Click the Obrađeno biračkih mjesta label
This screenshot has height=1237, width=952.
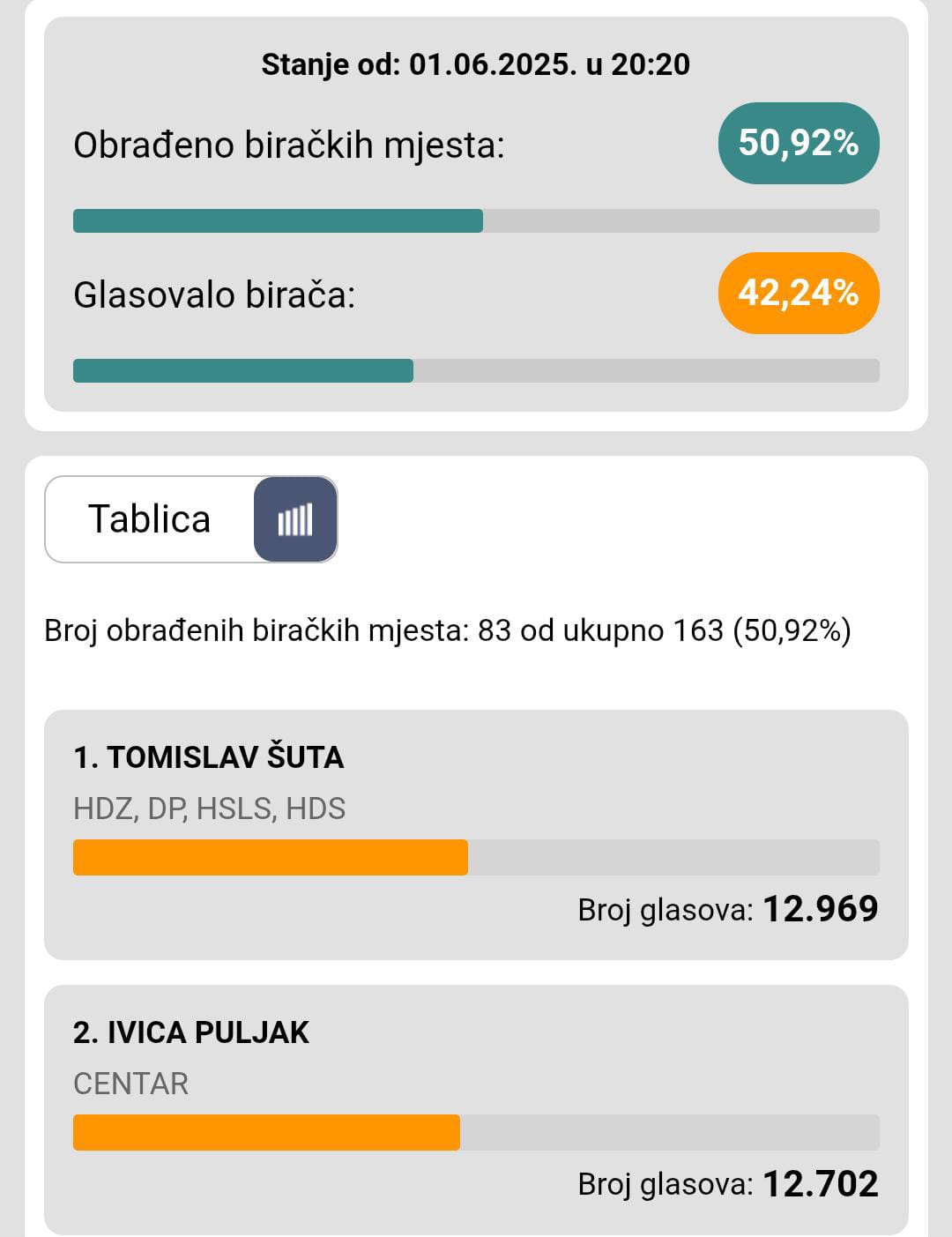[289, 145]
